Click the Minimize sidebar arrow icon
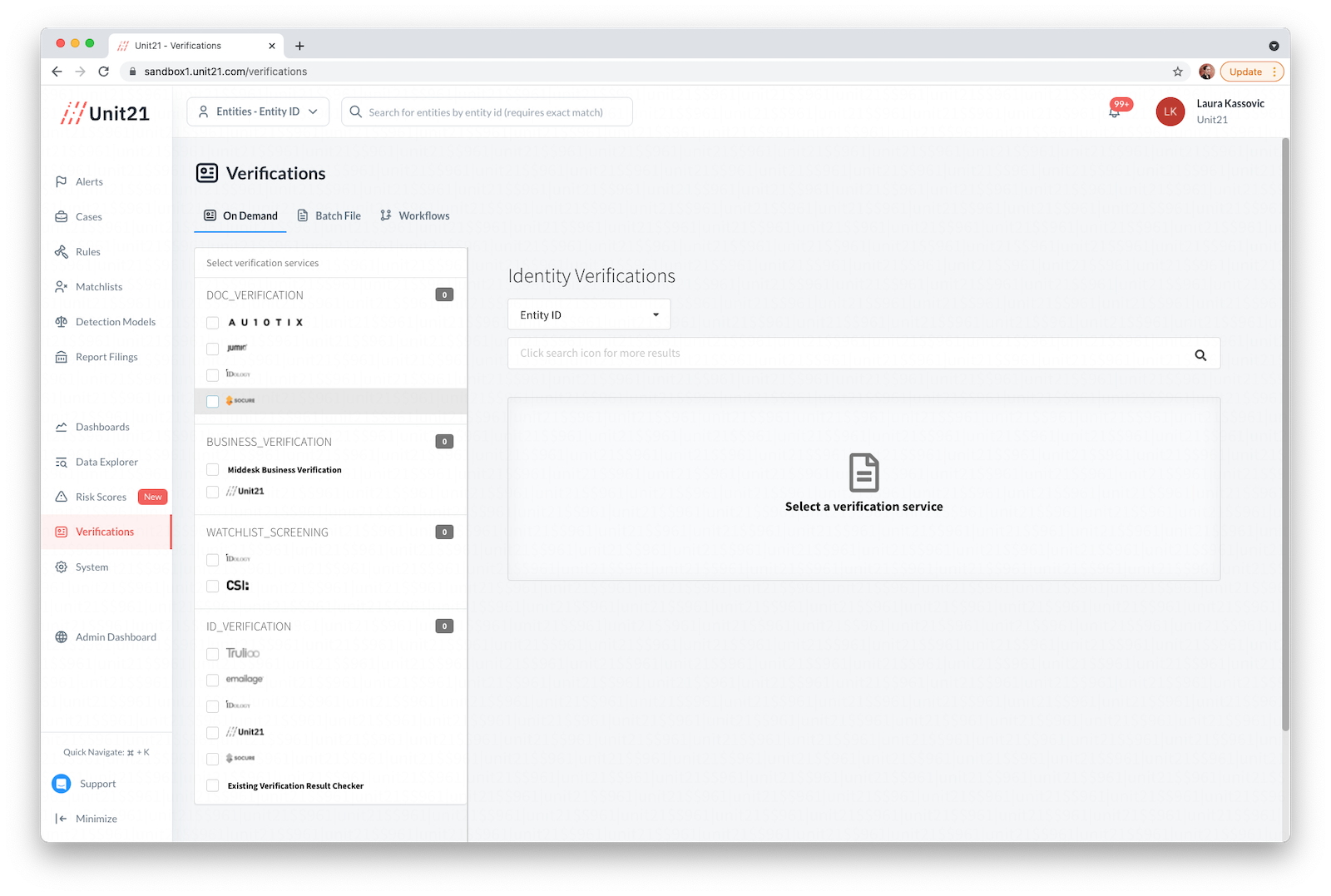Image resolution: width=1331 pixels, height=896 pixels. 62,819
